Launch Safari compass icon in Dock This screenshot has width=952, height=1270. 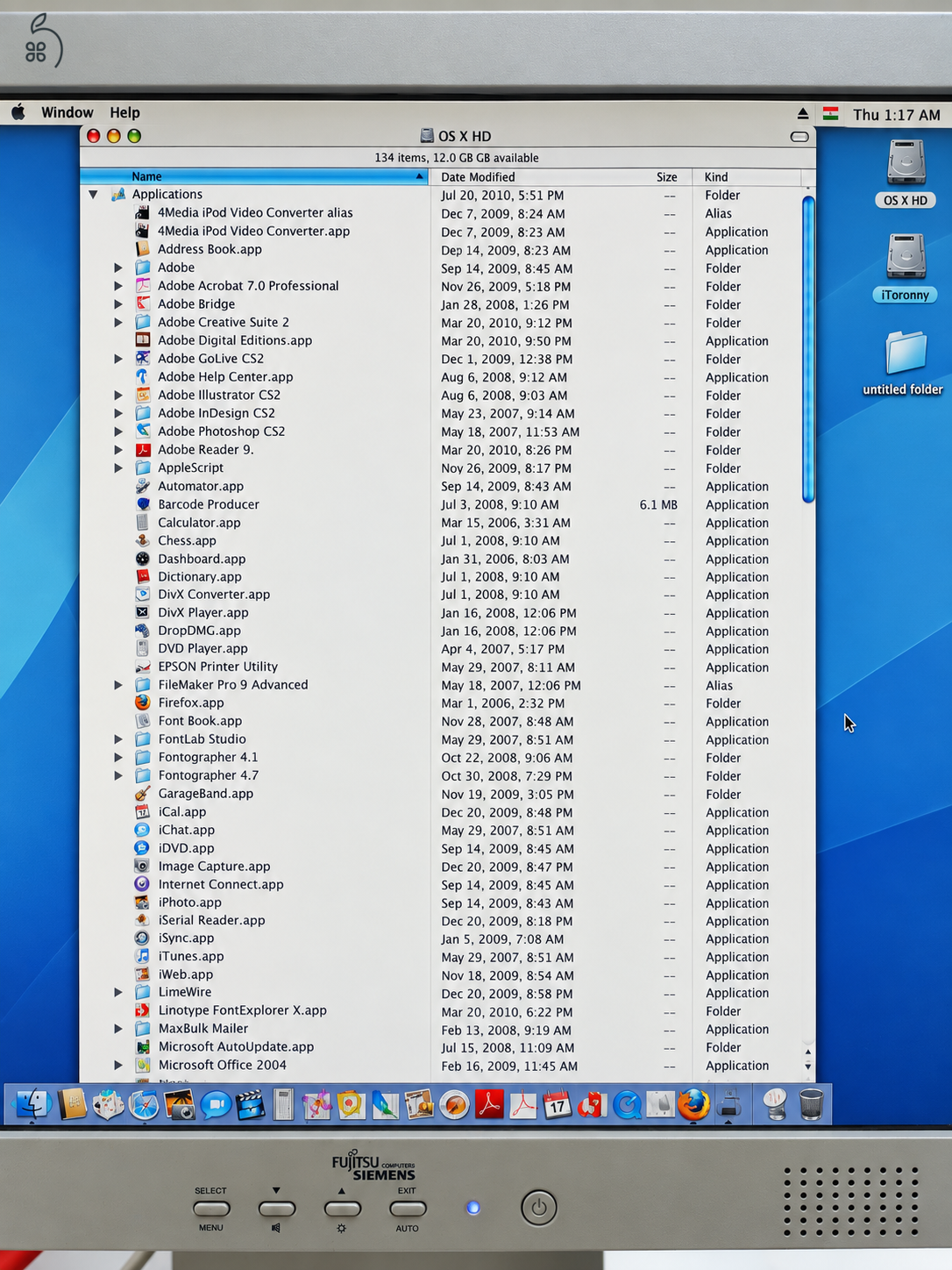(144, 1105)
